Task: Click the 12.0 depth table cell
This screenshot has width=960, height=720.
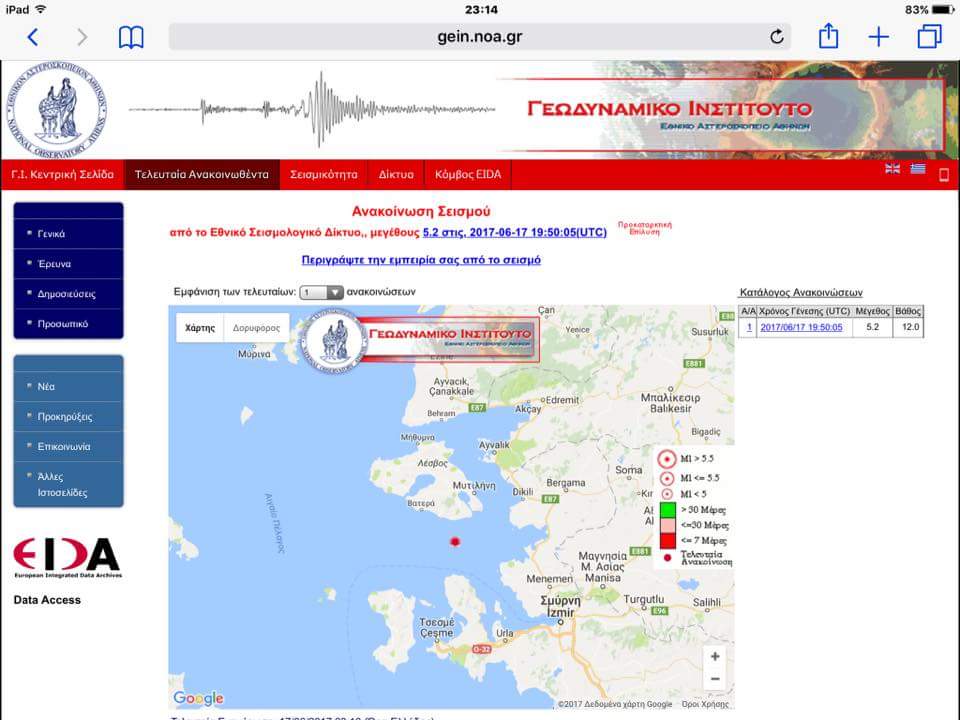Action: point(910,328)
